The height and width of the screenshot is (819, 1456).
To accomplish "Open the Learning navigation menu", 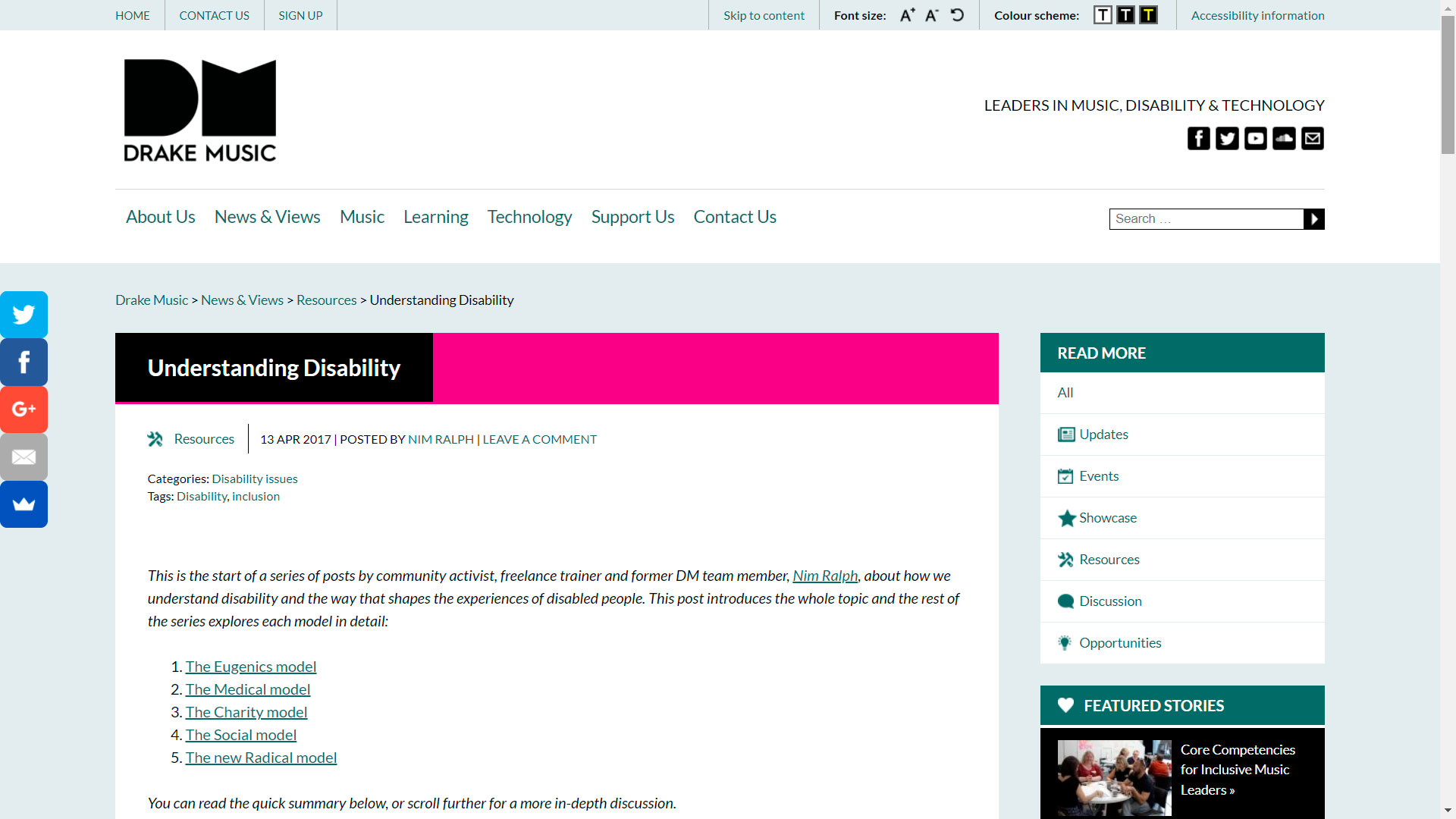I will (435, 217).
